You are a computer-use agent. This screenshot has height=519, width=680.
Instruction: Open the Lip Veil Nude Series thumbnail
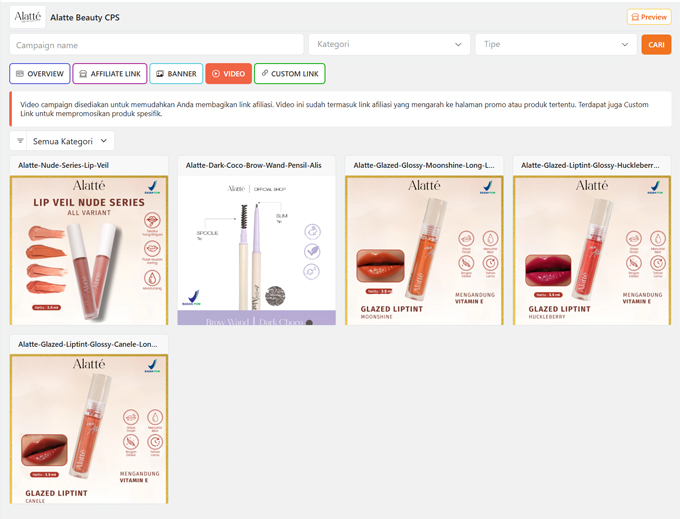pyautogui.click(x=89, y=250)
